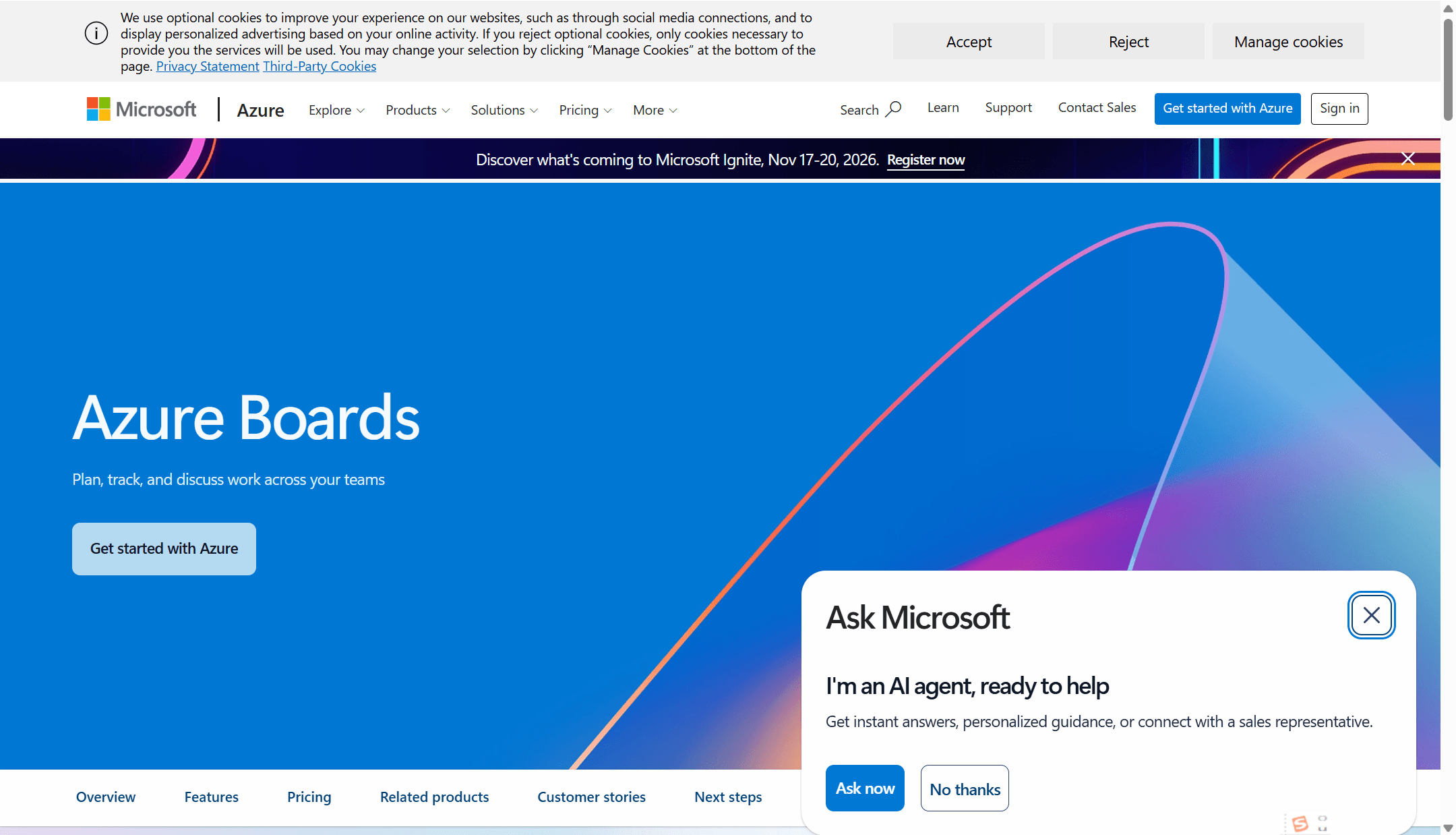Expand the Explore dropdown menu

pos(336,110)
